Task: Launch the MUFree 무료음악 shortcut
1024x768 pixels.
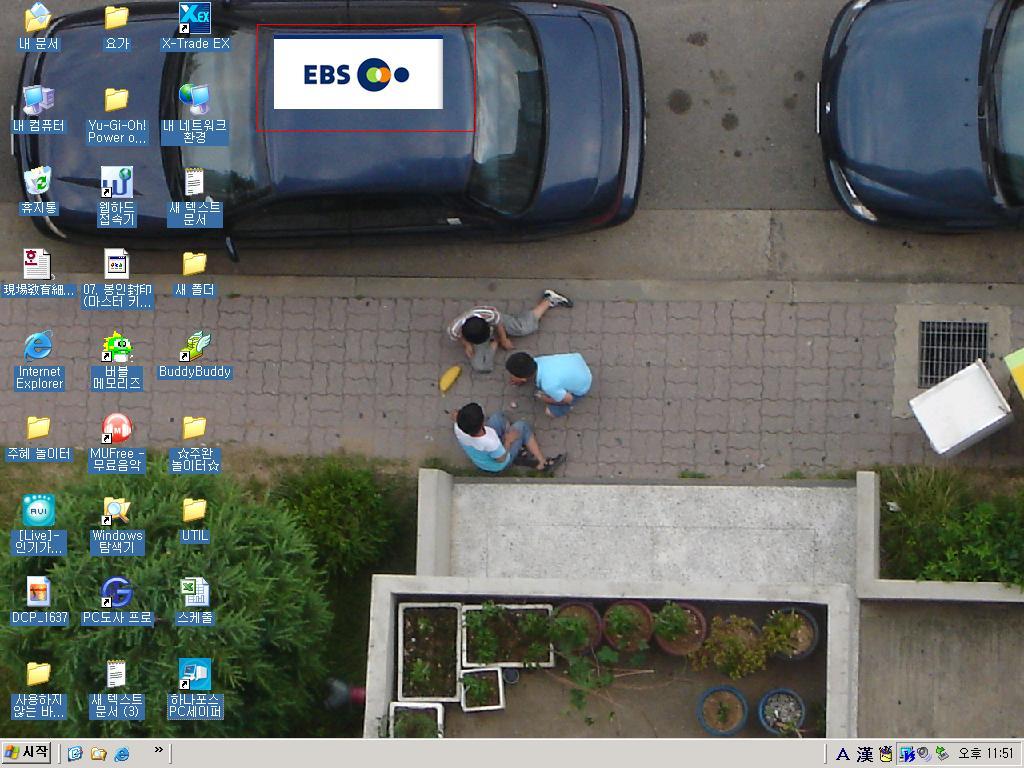Action: tap(117, 443)
